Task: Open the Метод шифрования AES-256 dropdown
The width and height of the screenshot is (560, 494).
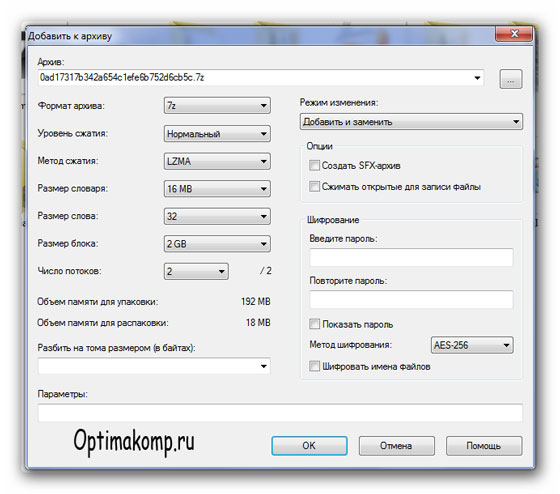Action: point(472,345)
